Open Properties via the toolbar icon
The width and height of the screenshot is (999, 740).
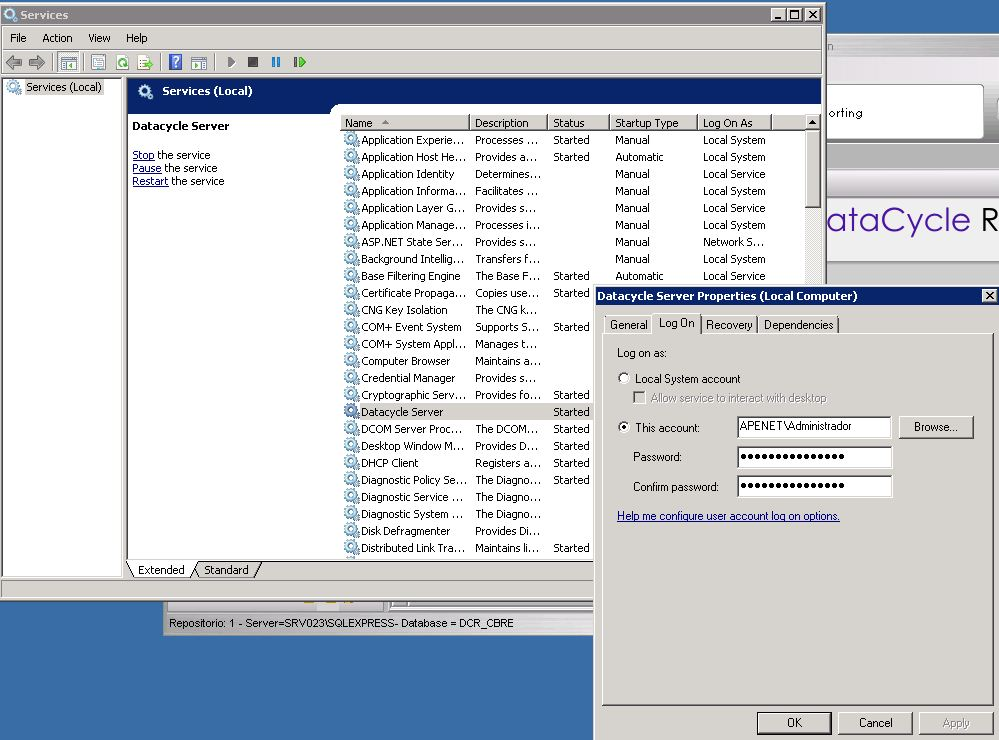pyautogui.click(x=98, y=62)
